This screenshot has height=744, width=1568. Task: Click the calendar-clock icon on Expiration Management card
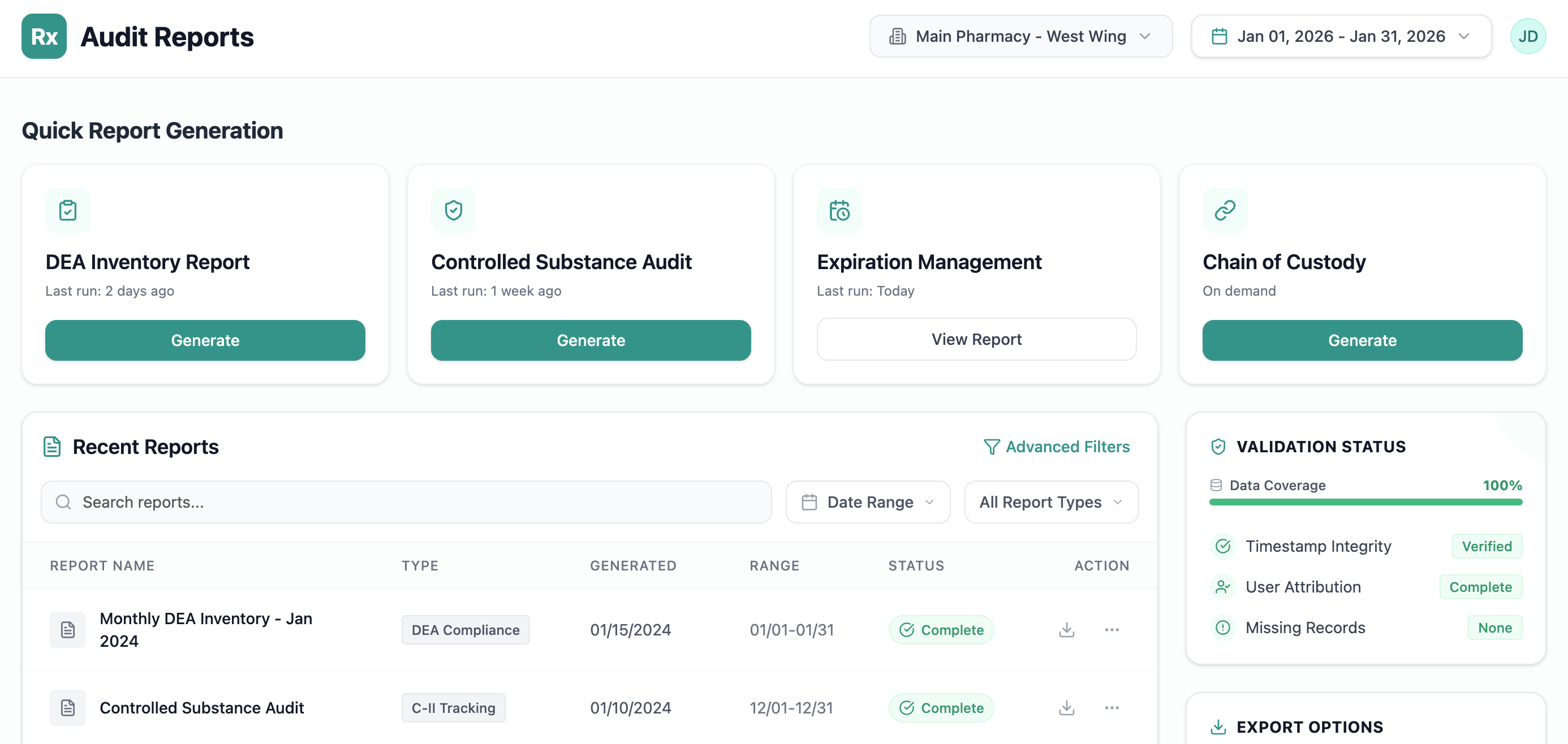point(839,210)
